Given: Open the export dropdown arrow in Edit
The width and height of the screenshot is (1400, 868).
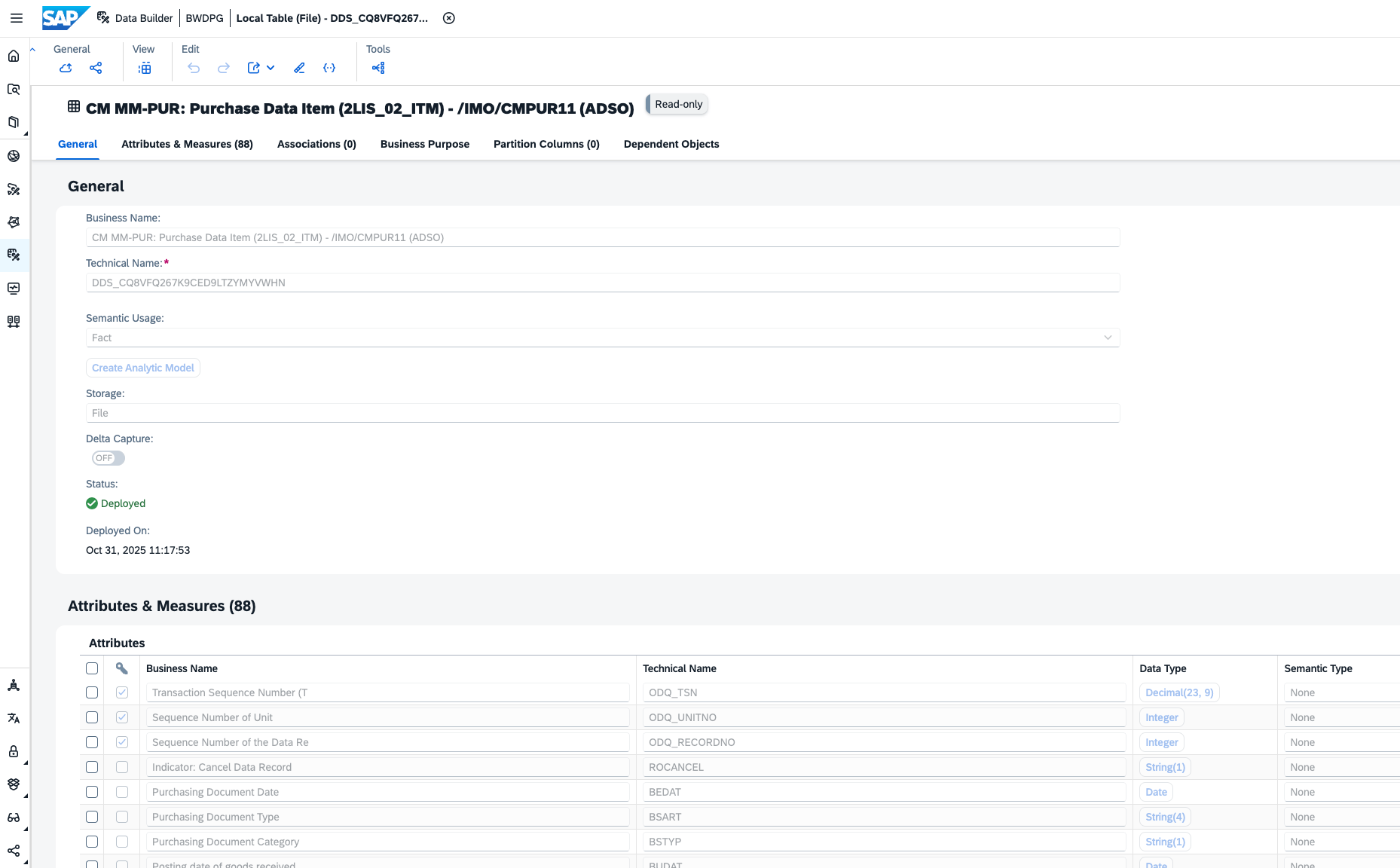Looking at the screenshot, I should (x=271, y=68).
